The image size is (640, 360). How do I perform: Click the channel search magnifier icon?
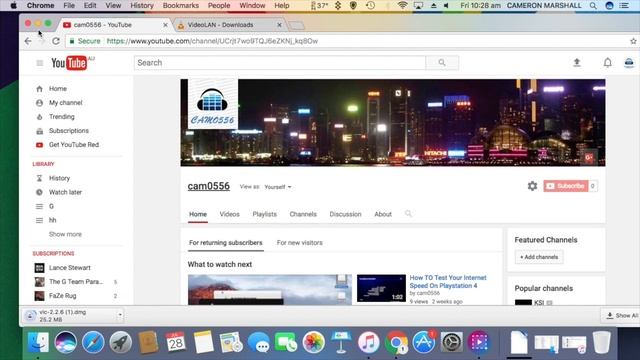click(x=408, y=213)
